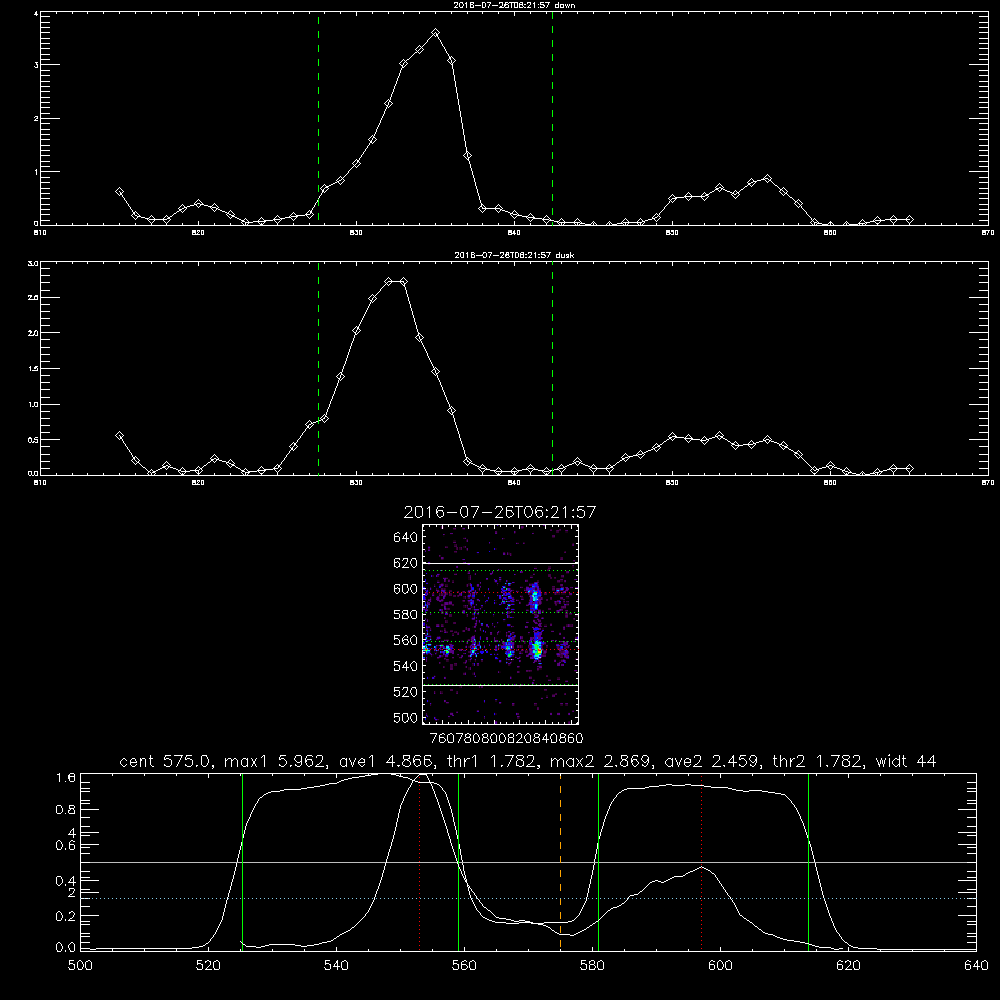Click the '1.5' y-axis label of the dusk plot
This screenshot has width=1000, height=1000.
pos(33,369)
